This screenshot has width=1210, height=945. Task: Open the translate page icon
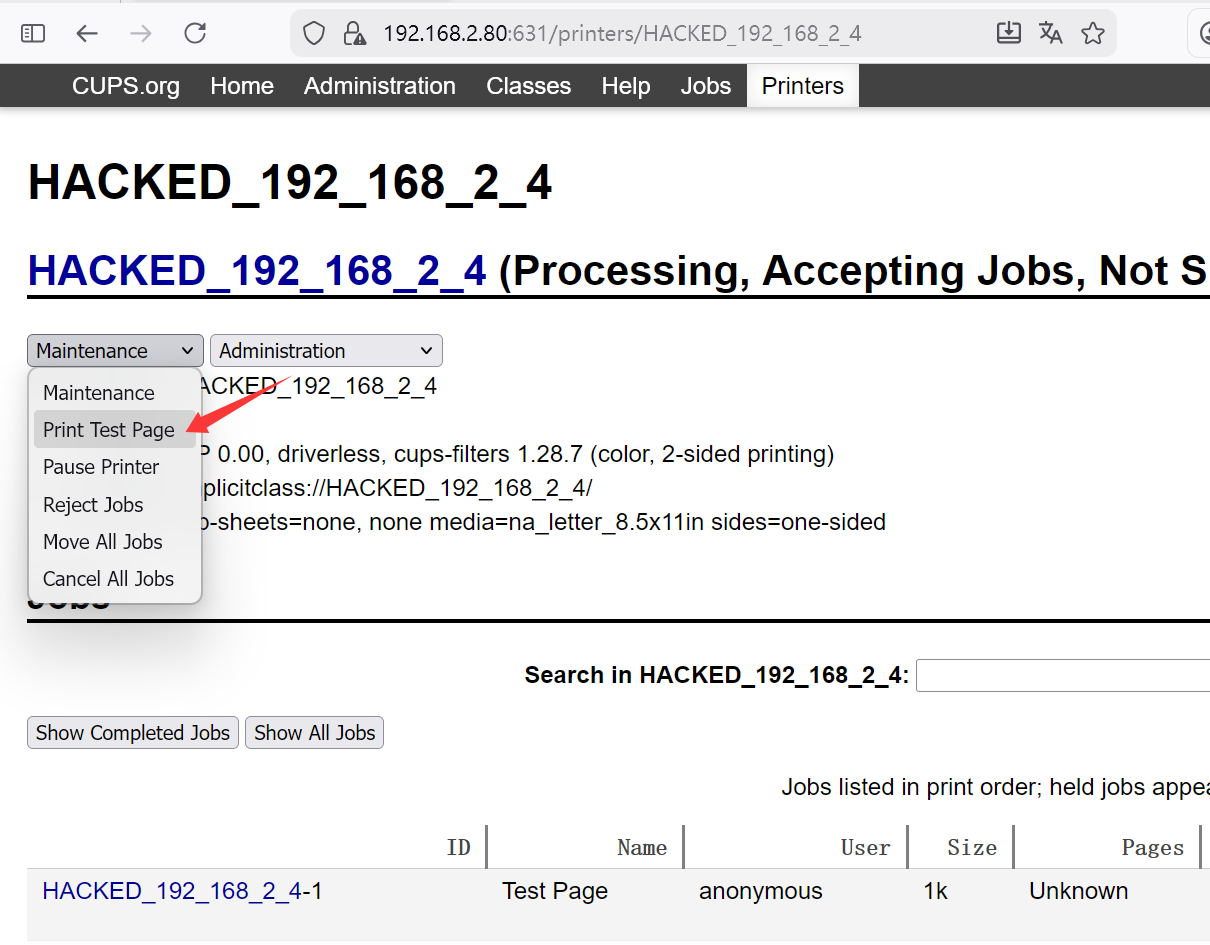click(x=1050, y=34)
